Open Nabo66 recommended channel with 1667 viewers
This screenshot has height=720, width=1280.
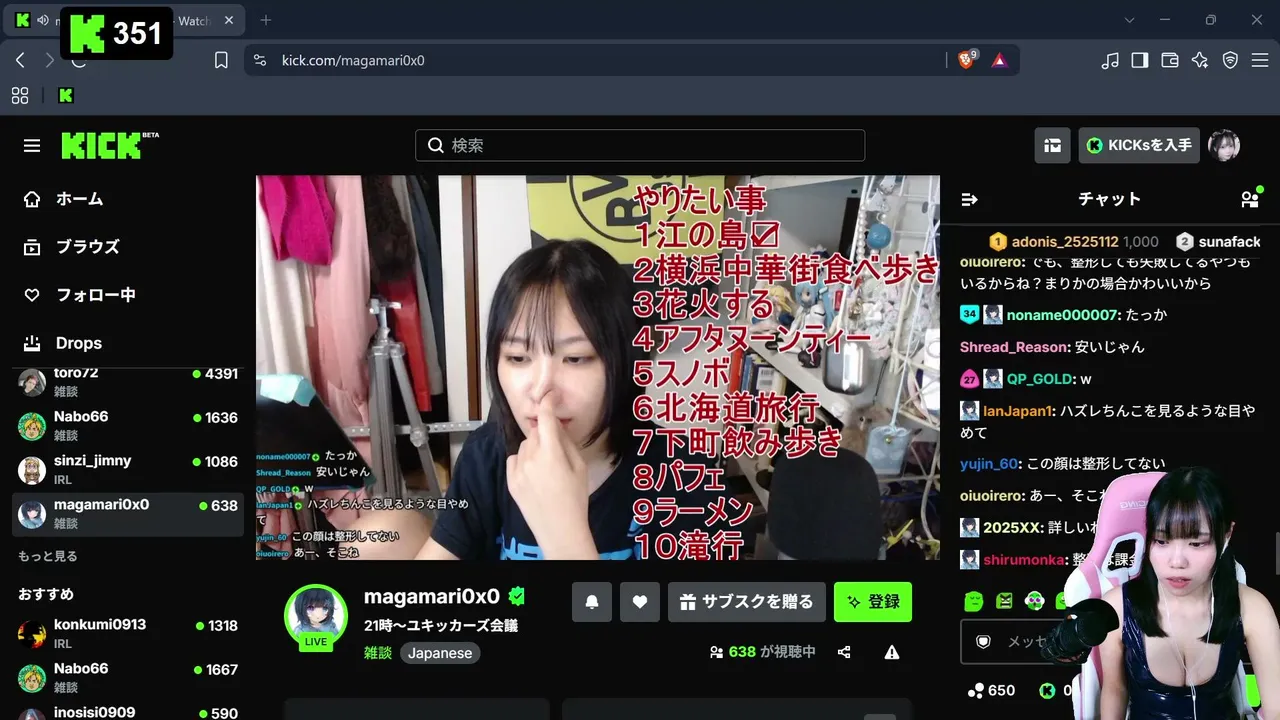pos(128,677)
